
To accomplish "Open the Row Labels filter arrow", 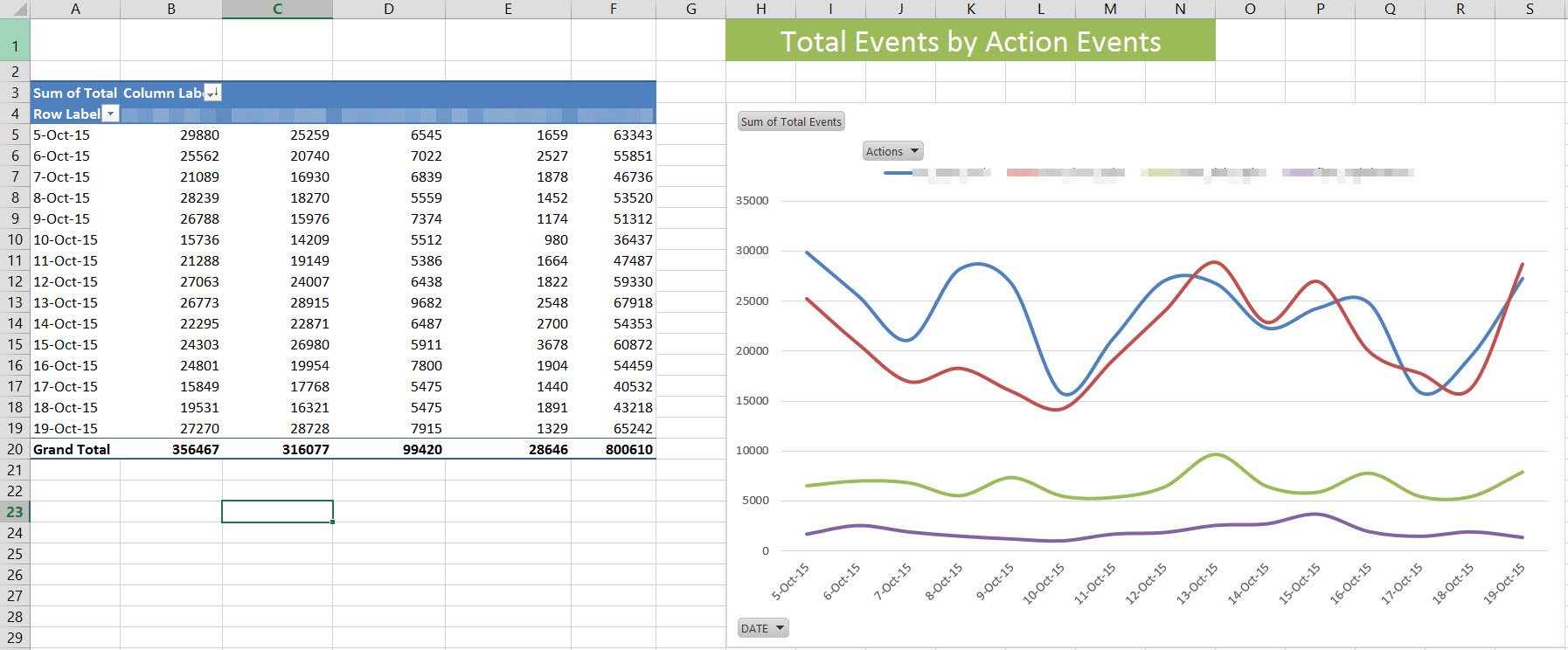I will click(x=110, y=114).
